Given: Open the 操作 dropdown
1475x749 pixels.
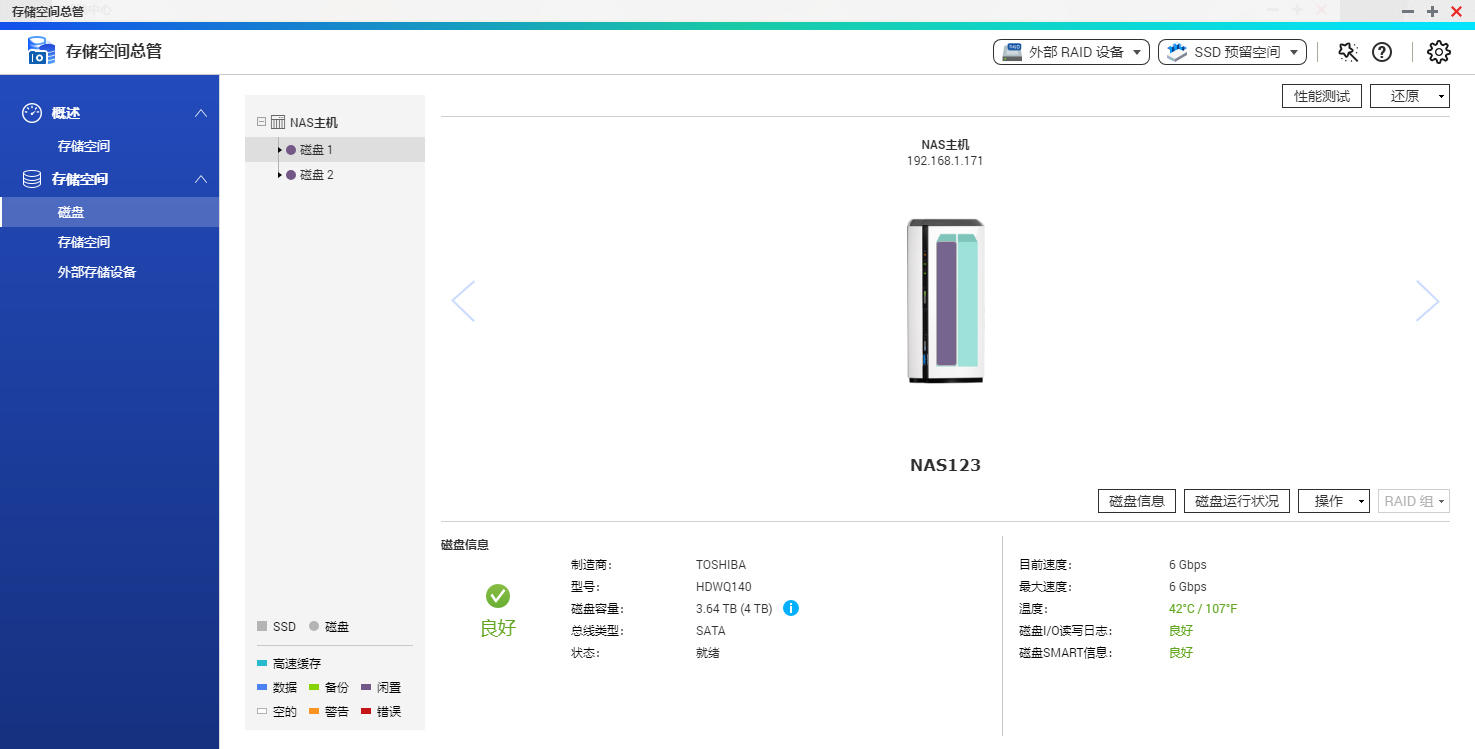Looking at the screenshot, I should (x=1333, y=501).
